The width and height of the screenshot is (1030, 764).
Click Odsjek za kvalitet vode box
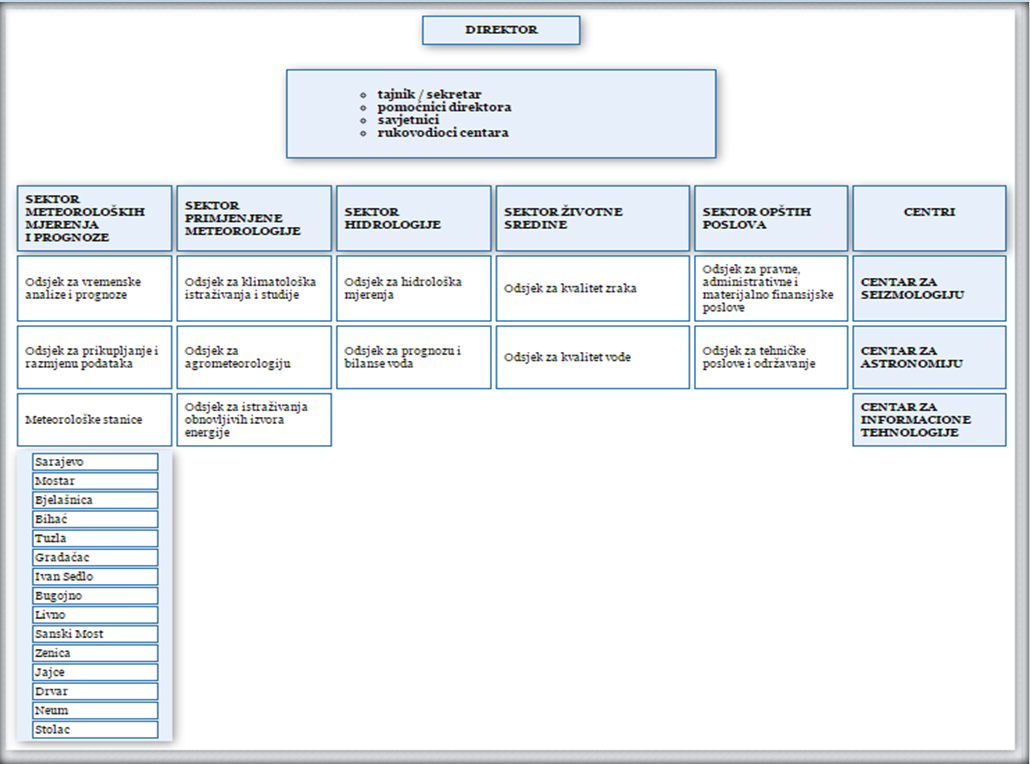[x=592, y=357]
